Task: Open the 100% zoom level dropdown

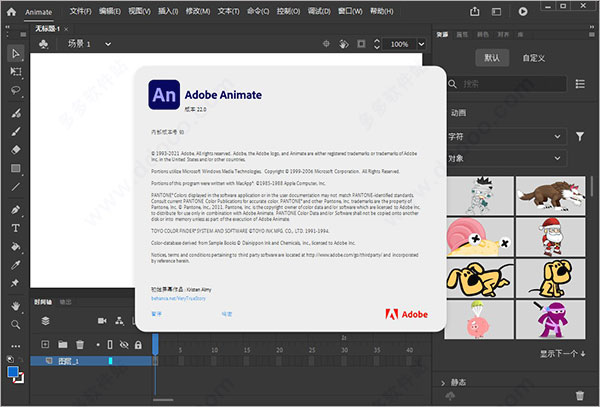Action: pos(421,44)
